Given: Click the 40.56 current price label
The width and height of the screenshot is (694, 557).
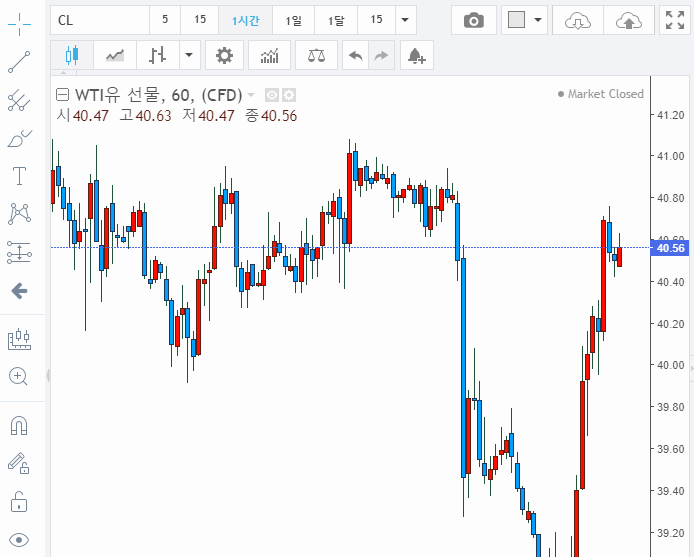Looking at the screenshot, I should pyautogui.click(x=670, y=248).
